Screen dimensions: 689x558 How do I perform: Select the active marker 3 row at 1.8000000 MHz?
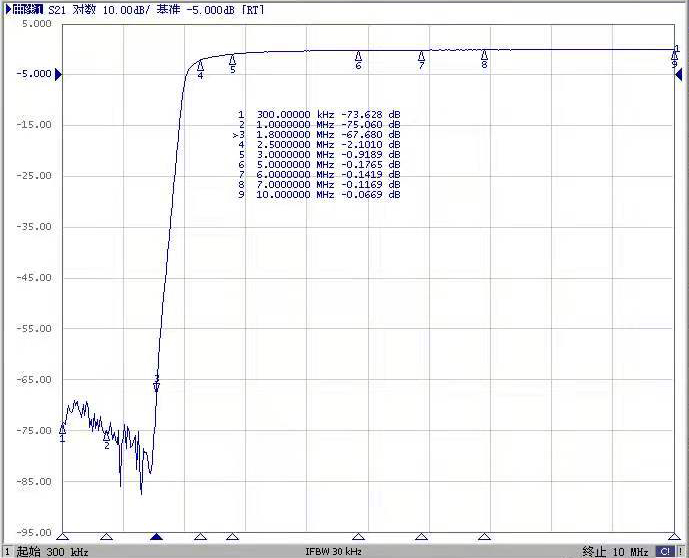pos(318,135)
